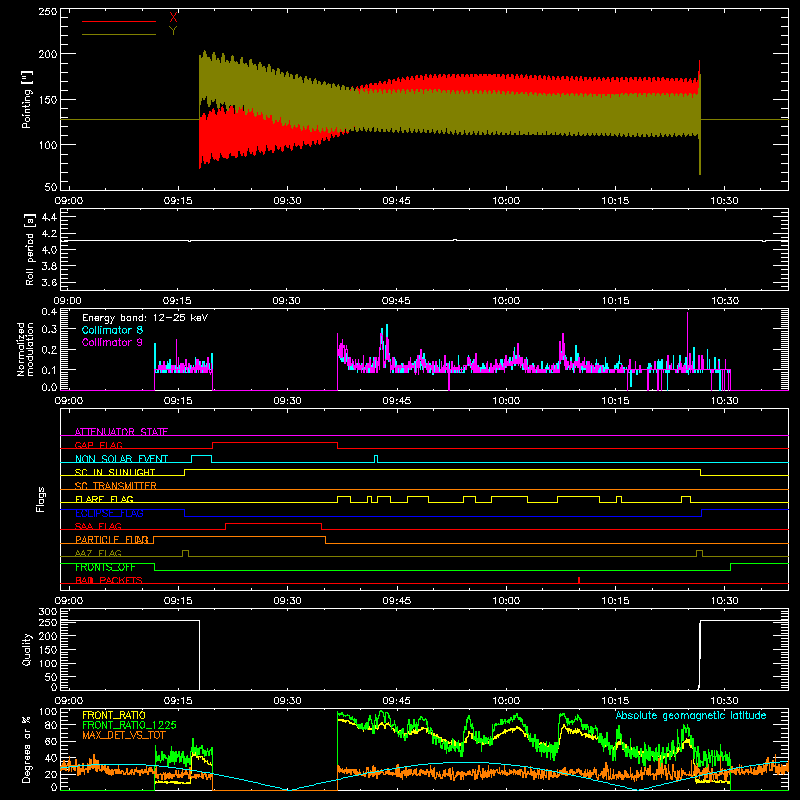
Task: Click the olive AAZ_FLAG label
Action: (98, 553)
